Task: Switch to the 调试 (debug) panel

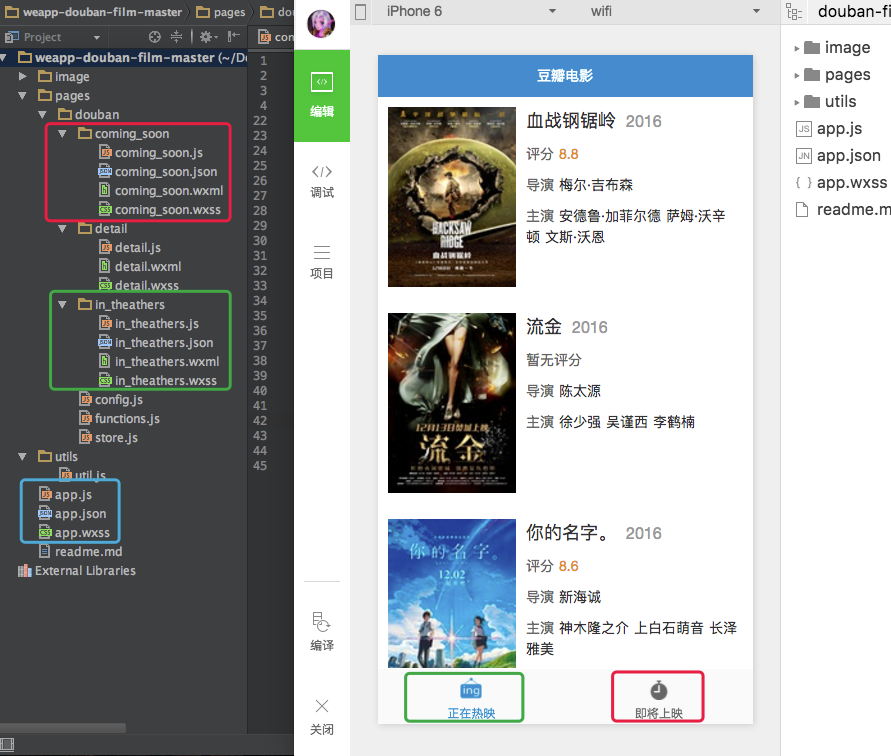Action: pos(322,182)
